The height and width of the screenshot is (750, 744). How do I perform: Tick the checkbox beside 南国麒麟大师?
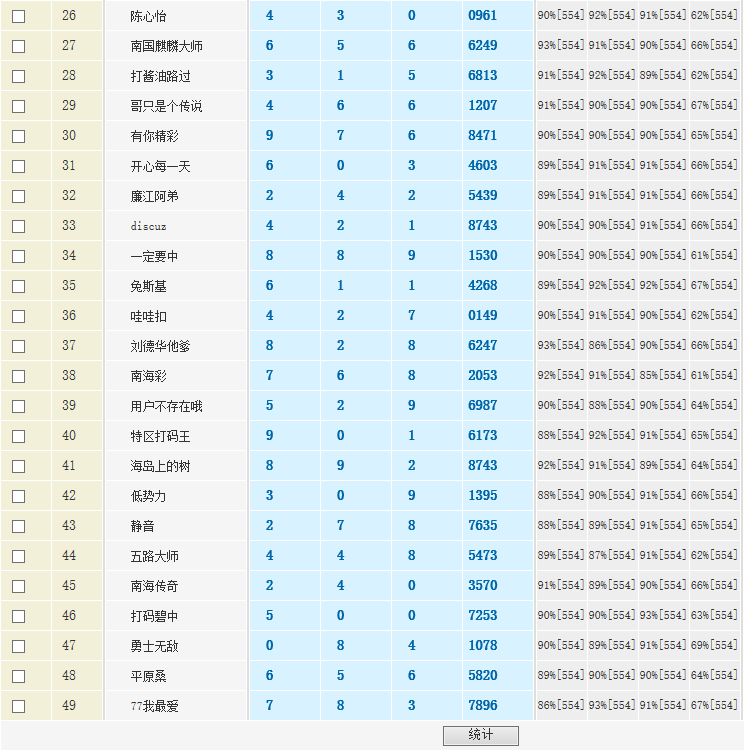coord(18,46)
